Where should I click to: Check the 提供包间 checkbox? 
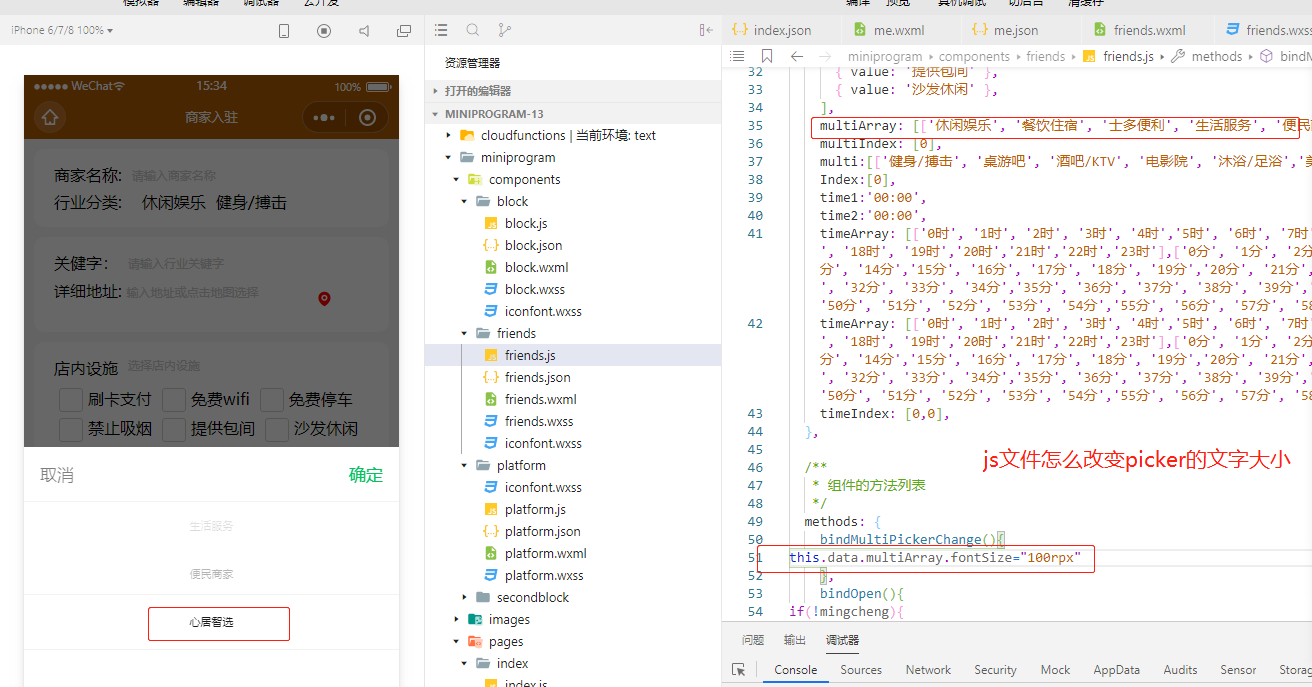(x=174, y=429)
